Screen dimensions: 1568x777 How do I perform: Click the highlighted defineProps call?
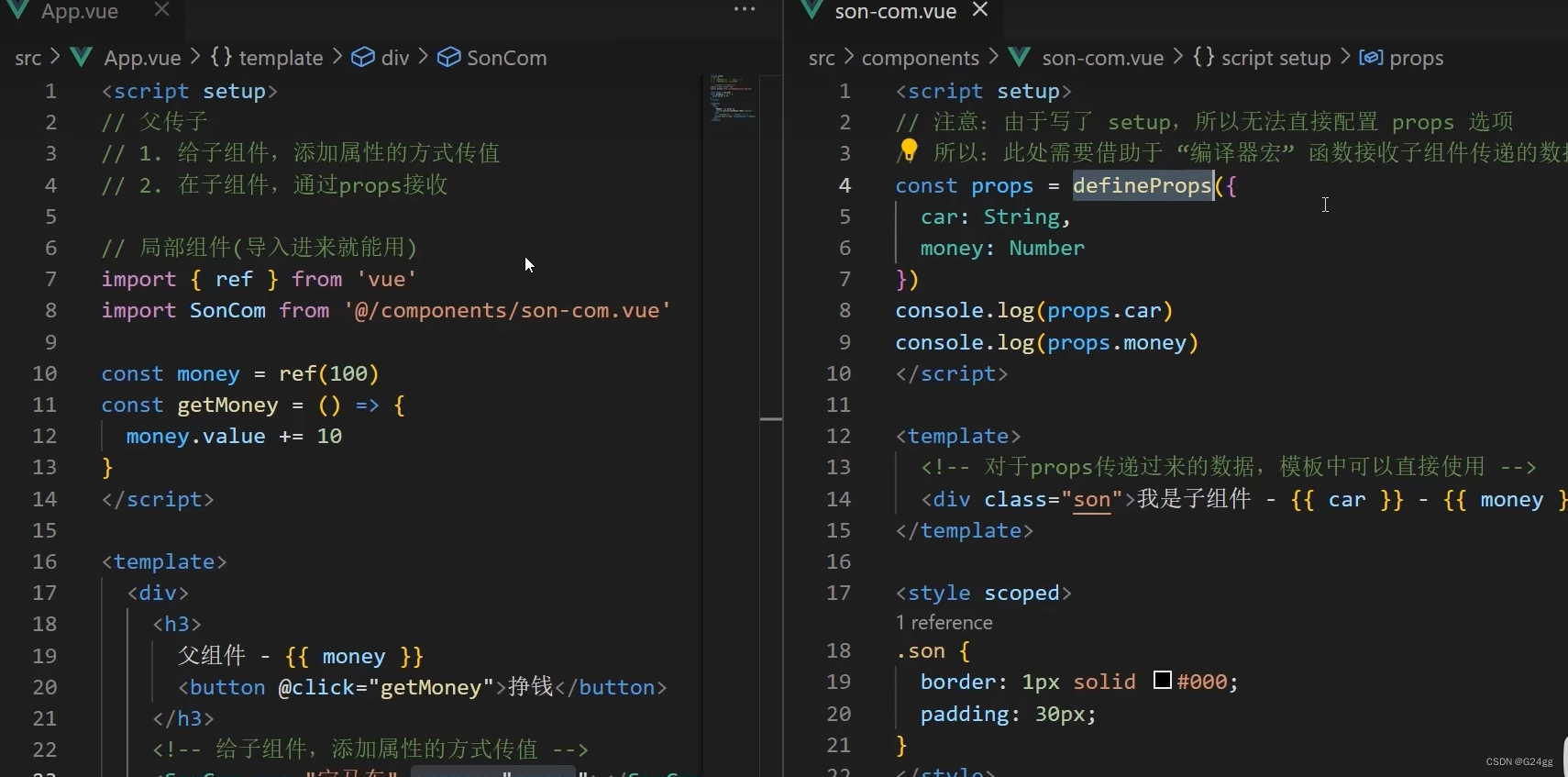[x=1143, y=185]
